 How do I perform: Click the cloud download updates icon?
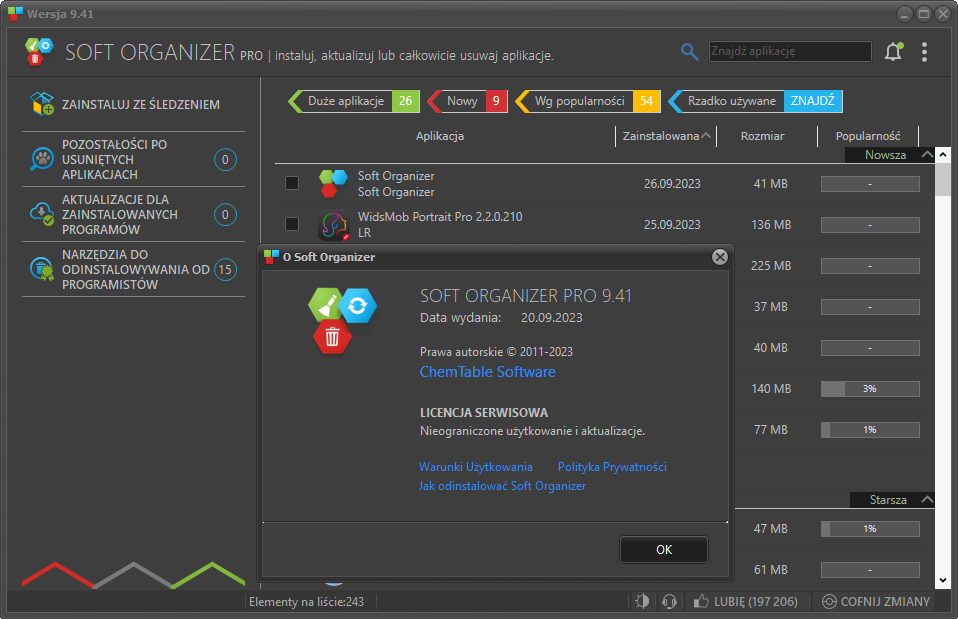[x=42, y=214]
